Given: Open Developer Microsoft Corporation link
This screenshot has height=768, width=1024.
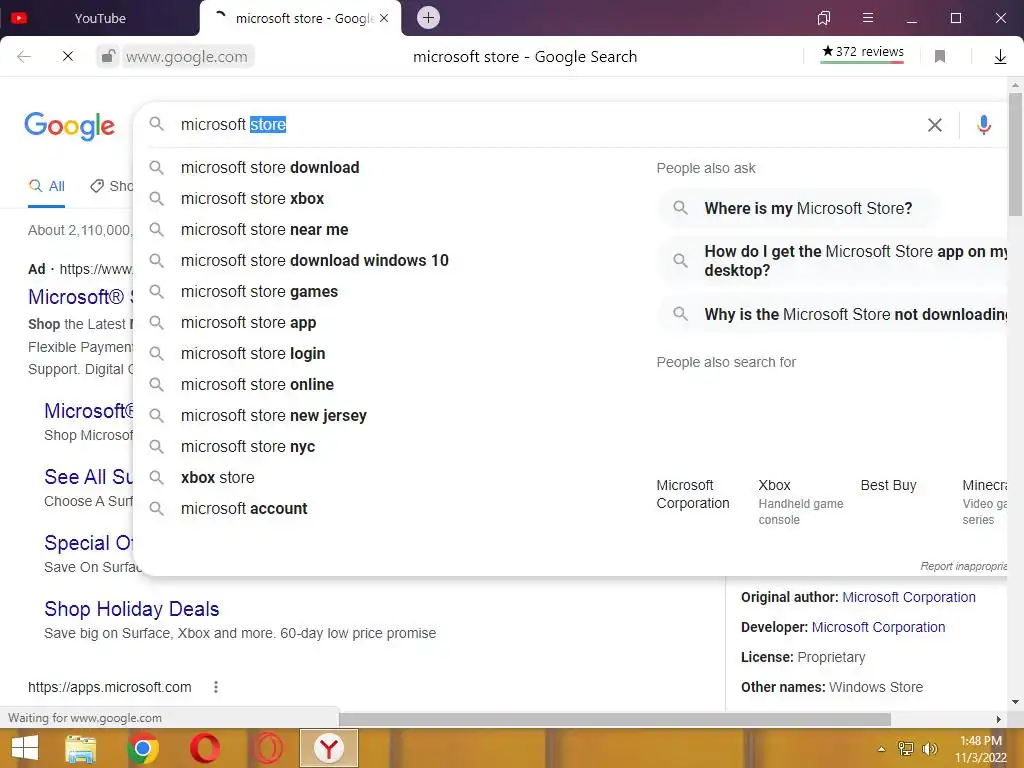Looking at the screenshot, I should click(878, 627).
